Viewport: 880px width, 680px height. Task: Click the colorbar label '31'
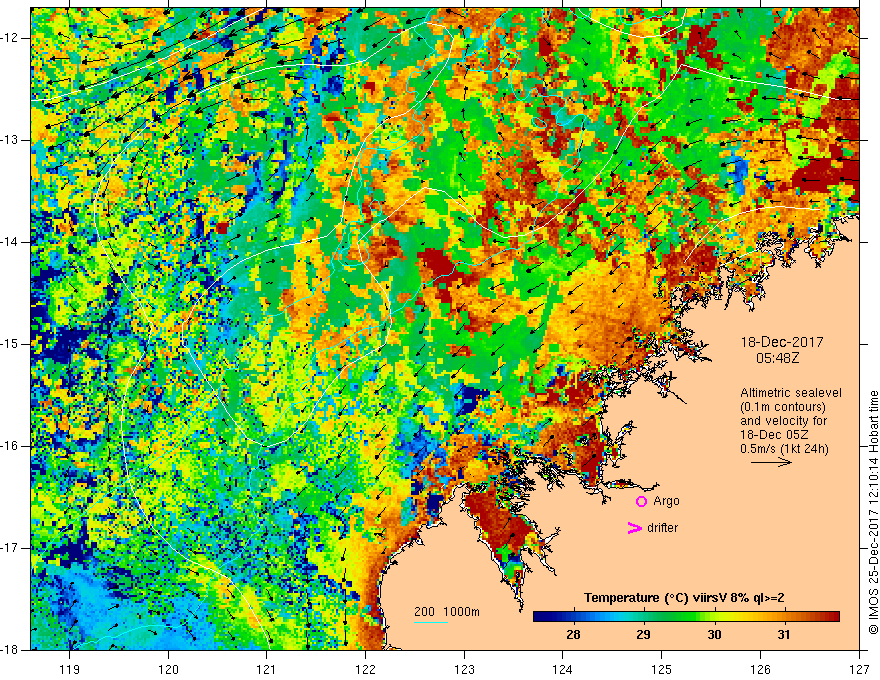(784, 635)
